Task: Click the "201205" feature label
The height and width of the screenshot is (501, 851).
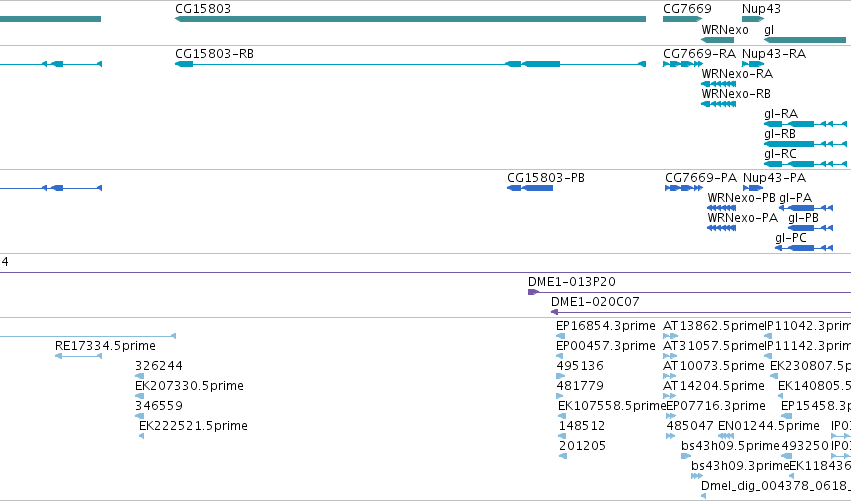Action: coord(582,446)
